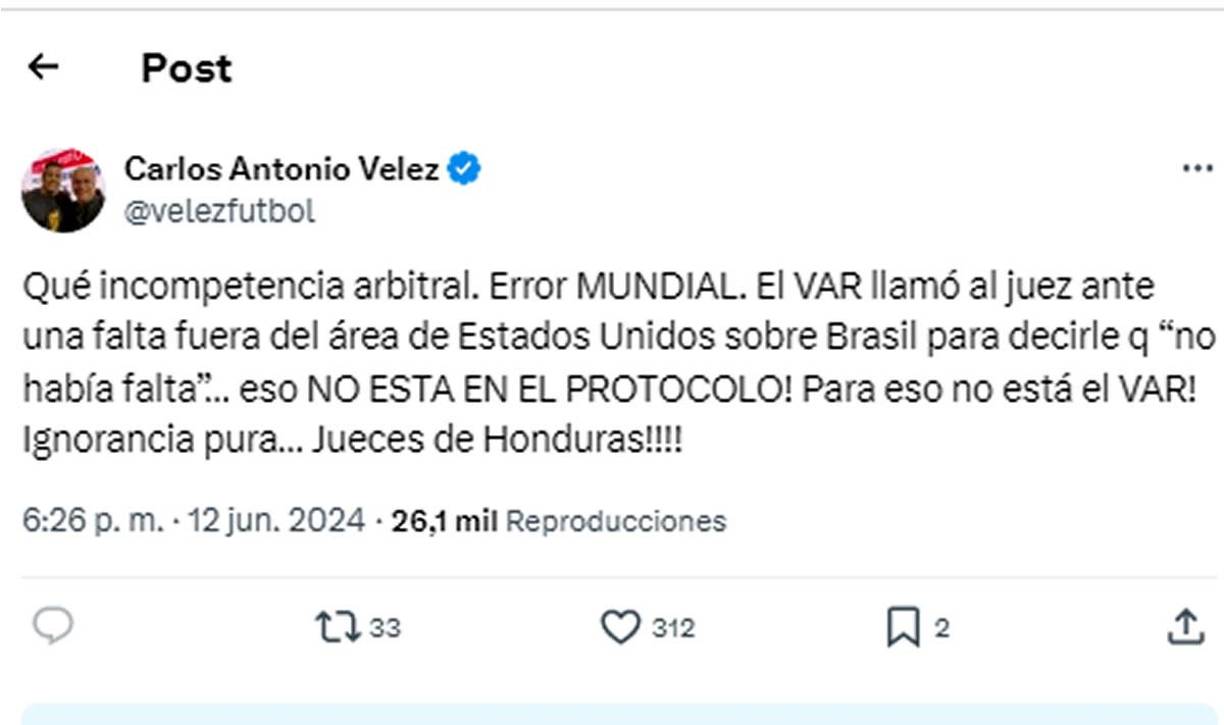The image size is (1224, 725).
Task: Open Carlos Antonio Velez's profile picture
Action: click(x=61, y=186)
